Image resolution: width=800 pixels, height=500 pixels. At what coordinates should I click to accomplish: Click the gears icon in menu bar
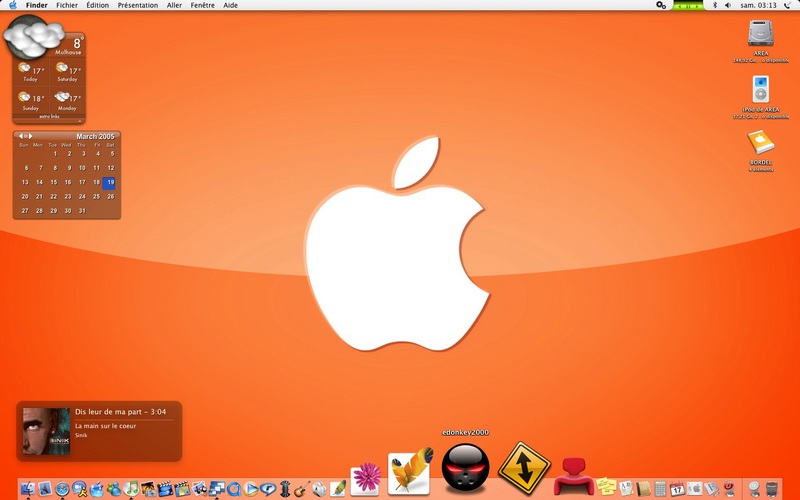point(661,5)
